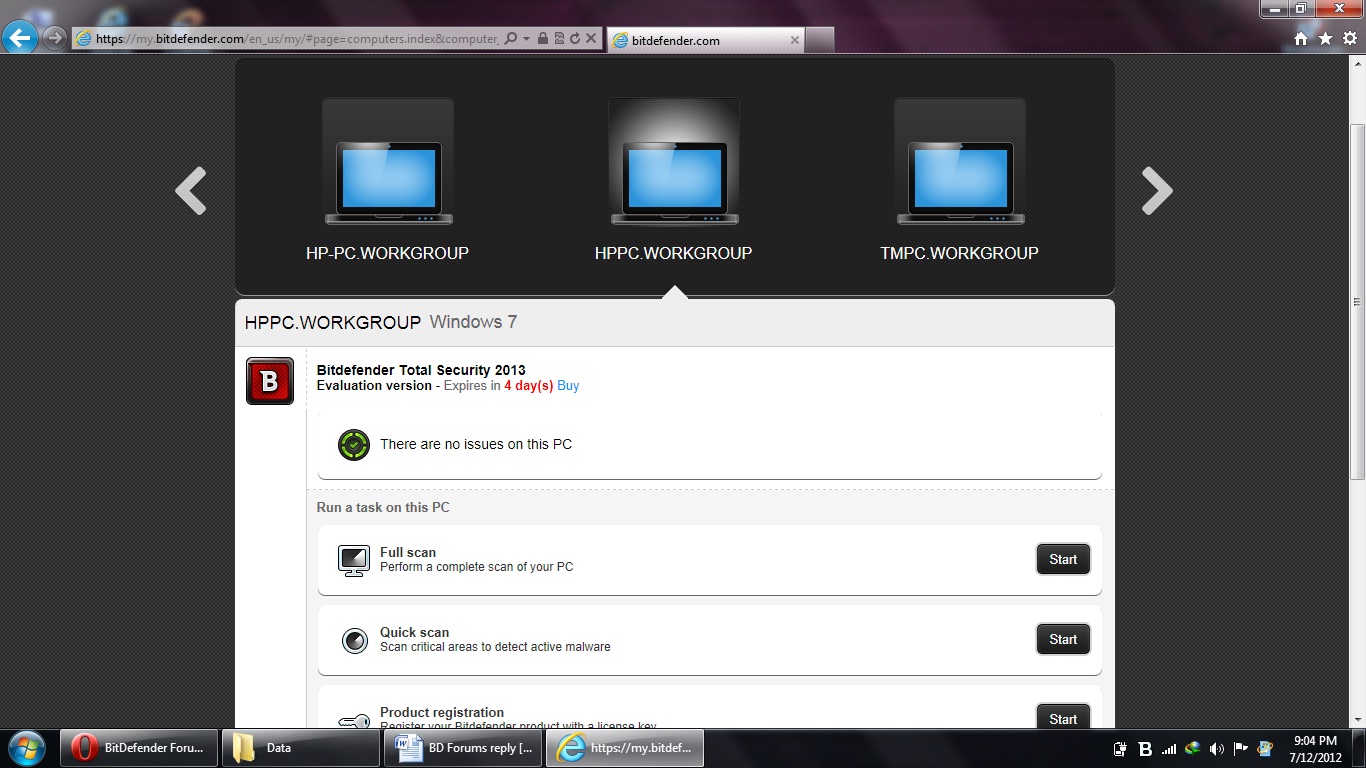1366x768 pixels.
Task: Open the Data folder taskbar button
Action: 301,748
